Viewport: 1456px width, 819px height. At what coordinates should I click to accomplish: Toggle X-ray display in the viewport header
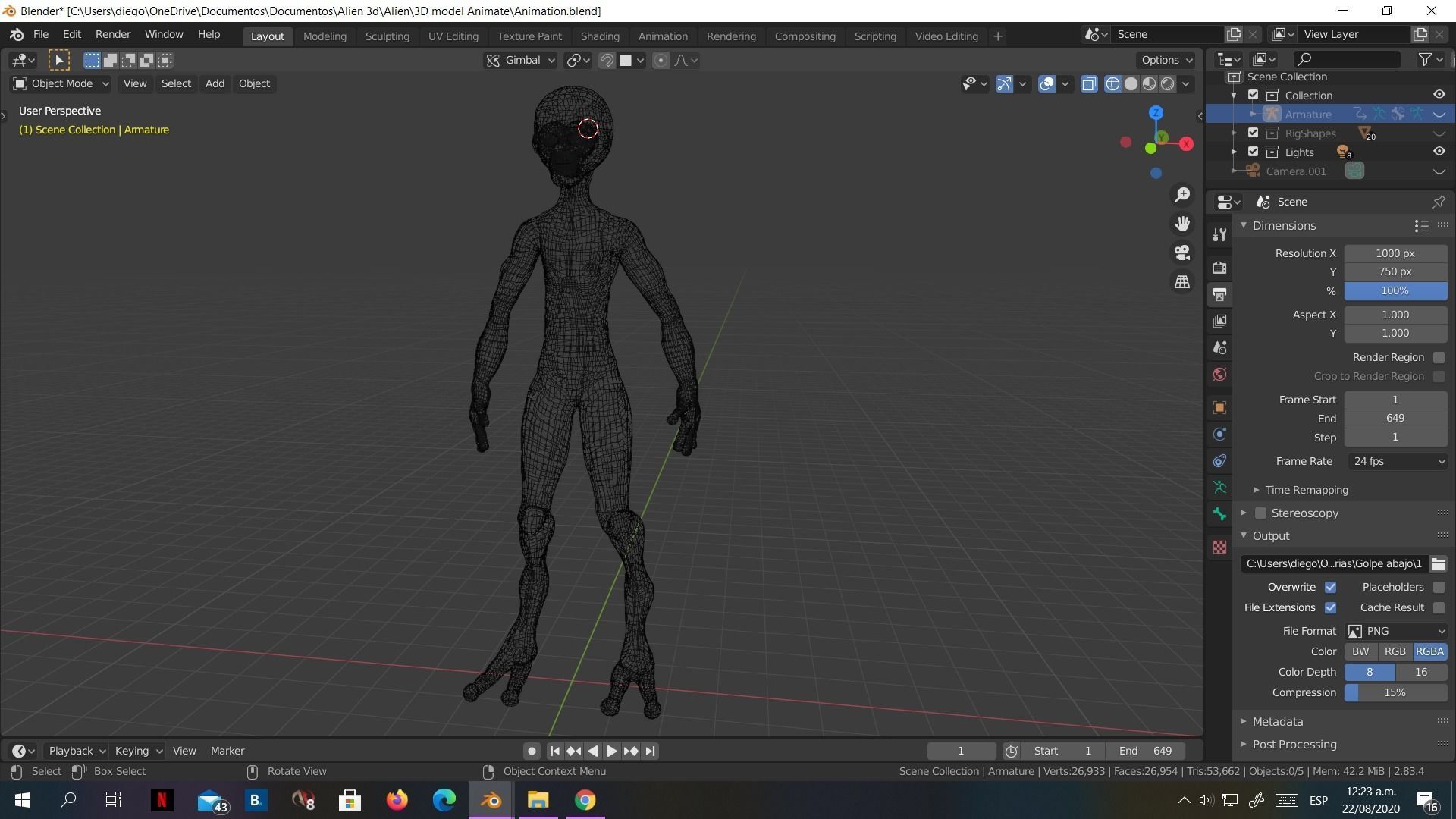coord(1089,84)
